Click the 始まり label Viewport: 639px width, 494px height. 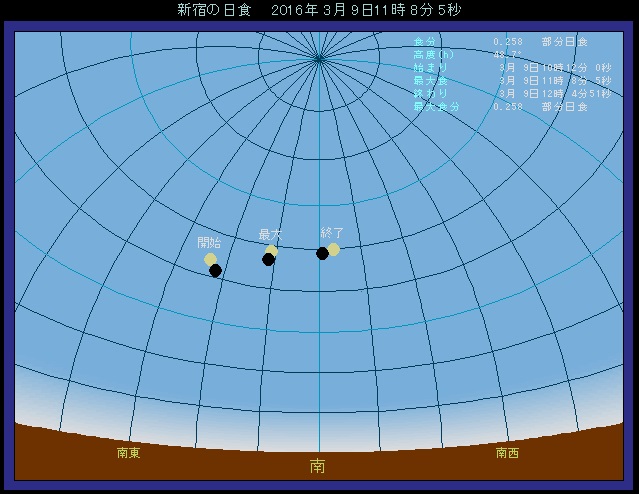point(430,68)
